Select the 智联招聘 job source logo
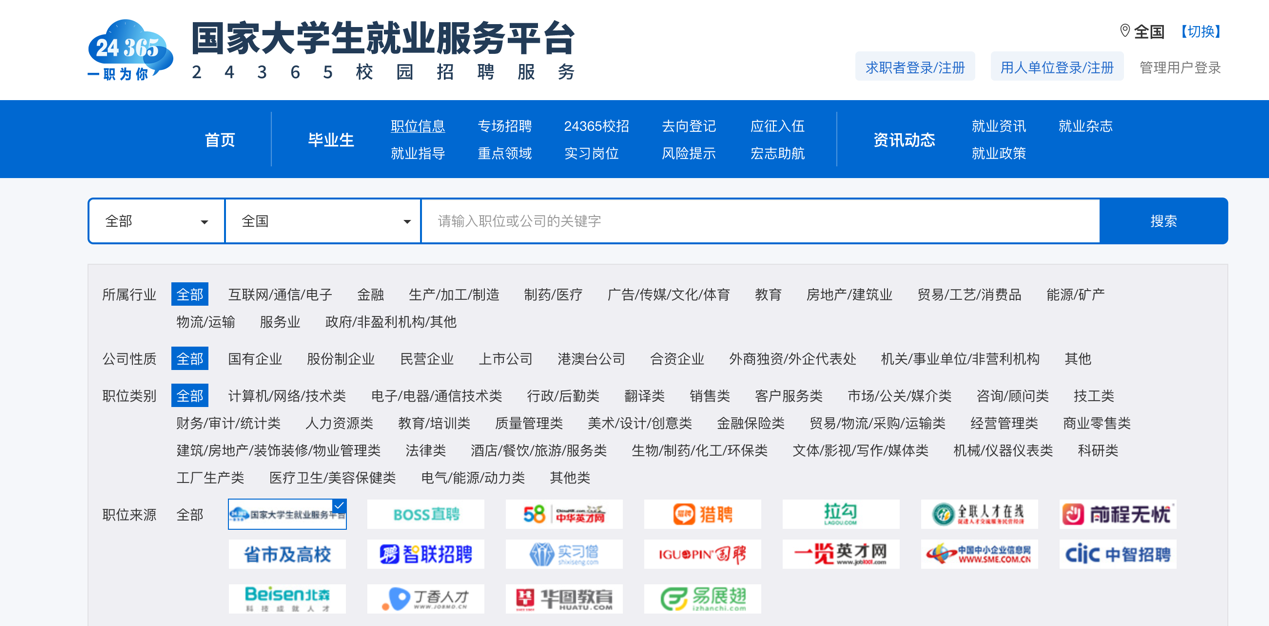This screenshot has height=626, width=1269. [425, 554]
